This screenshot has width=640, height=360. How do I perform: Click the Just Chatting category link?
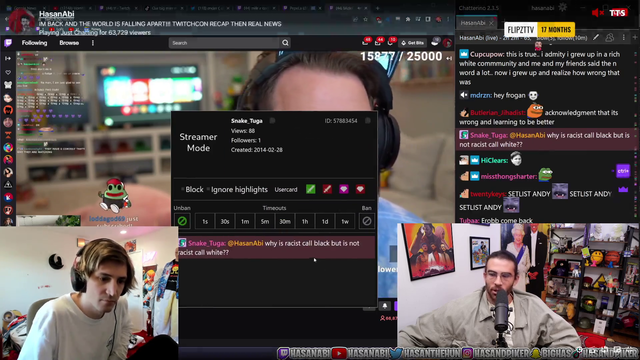pos(80,33)
